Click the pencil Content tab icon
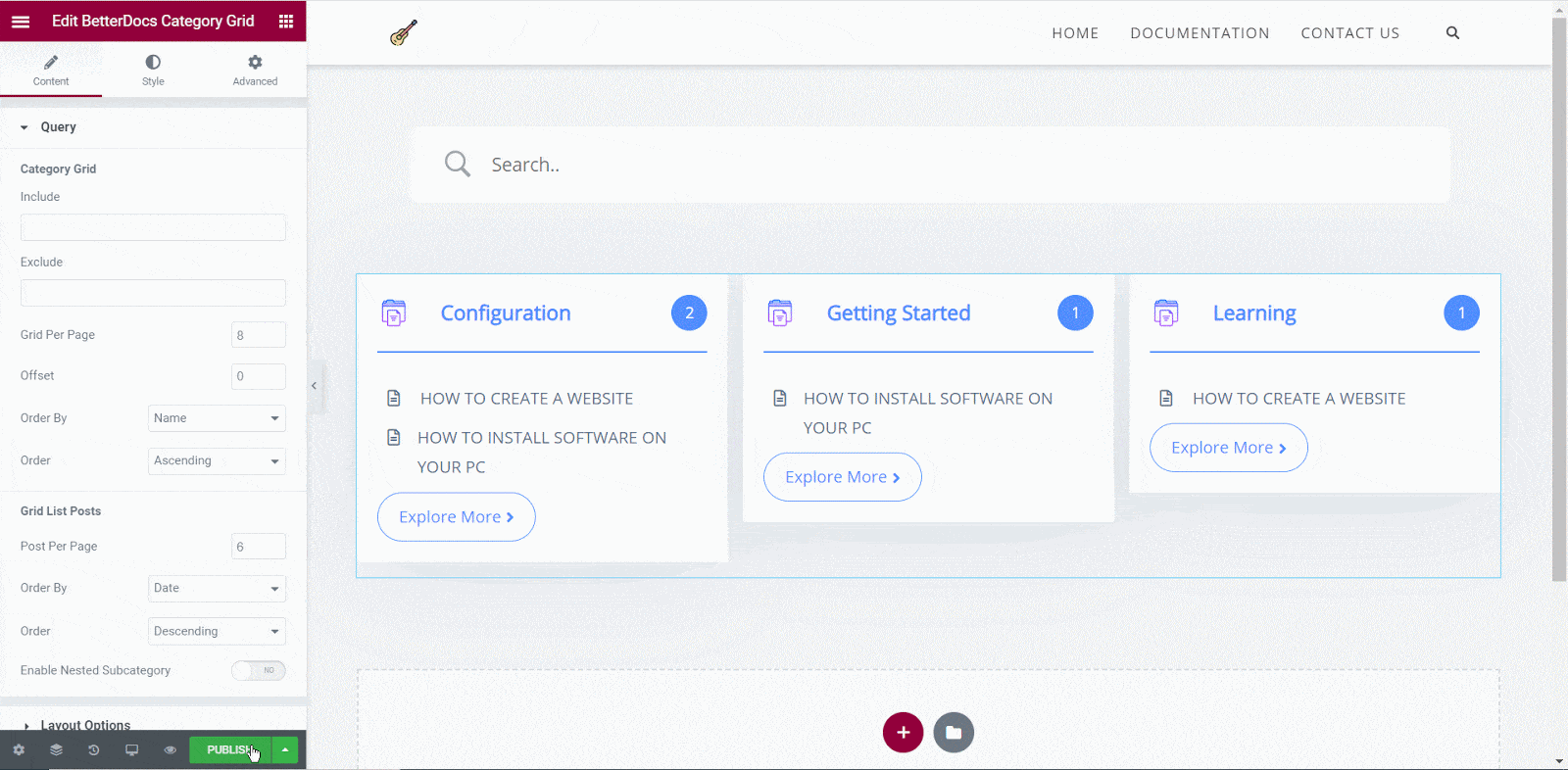This screenshot has height=770, width=1568. coord(51,62)
